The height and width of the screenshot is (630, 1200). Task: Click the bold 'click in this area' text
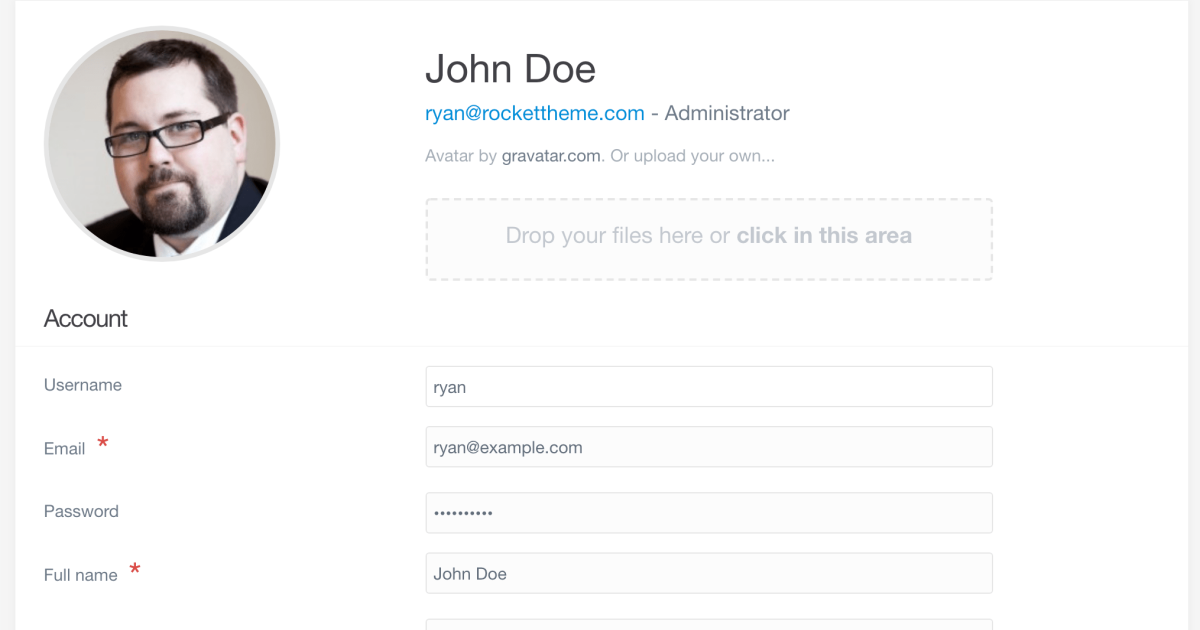(824, 236)
